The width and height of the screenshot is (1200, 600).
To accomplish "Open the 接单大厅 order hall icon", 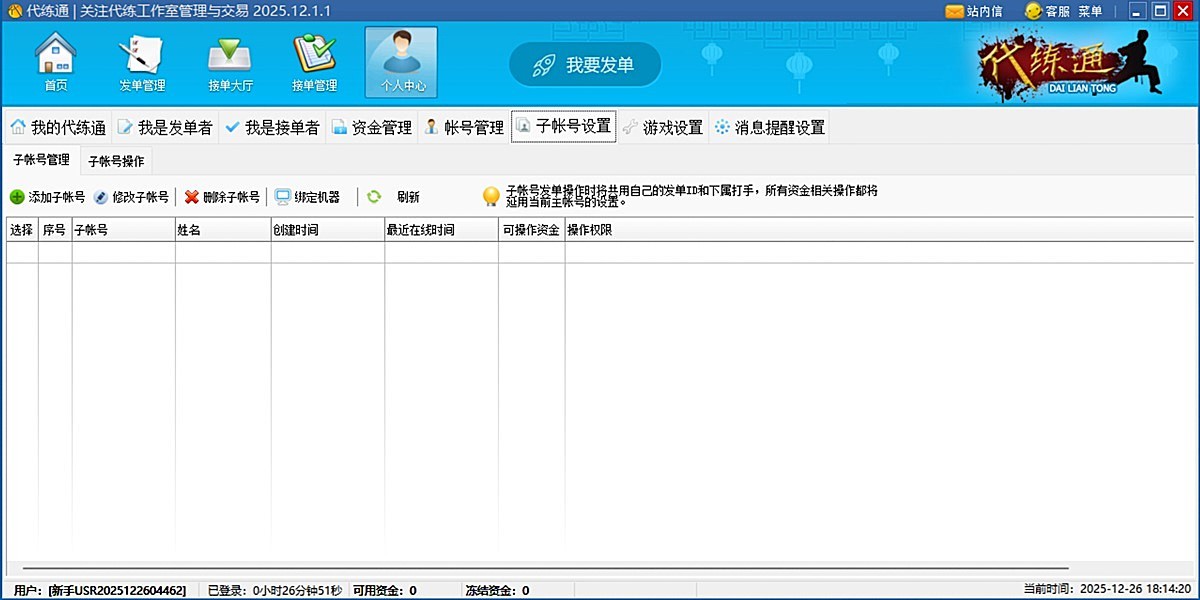I will 228,60.
